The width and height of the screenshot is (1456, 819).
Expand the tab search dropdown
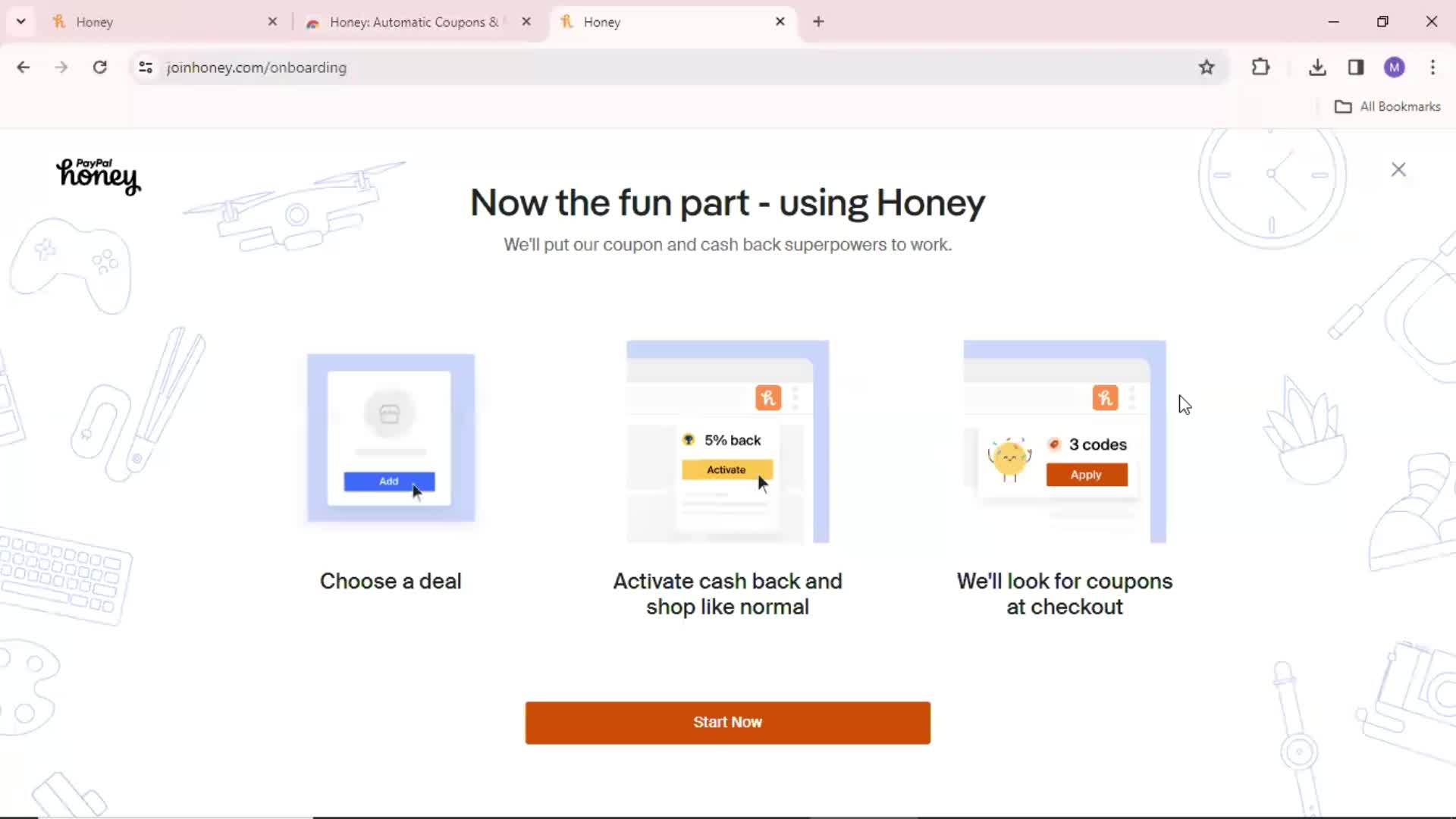click(x=20, y=22)
